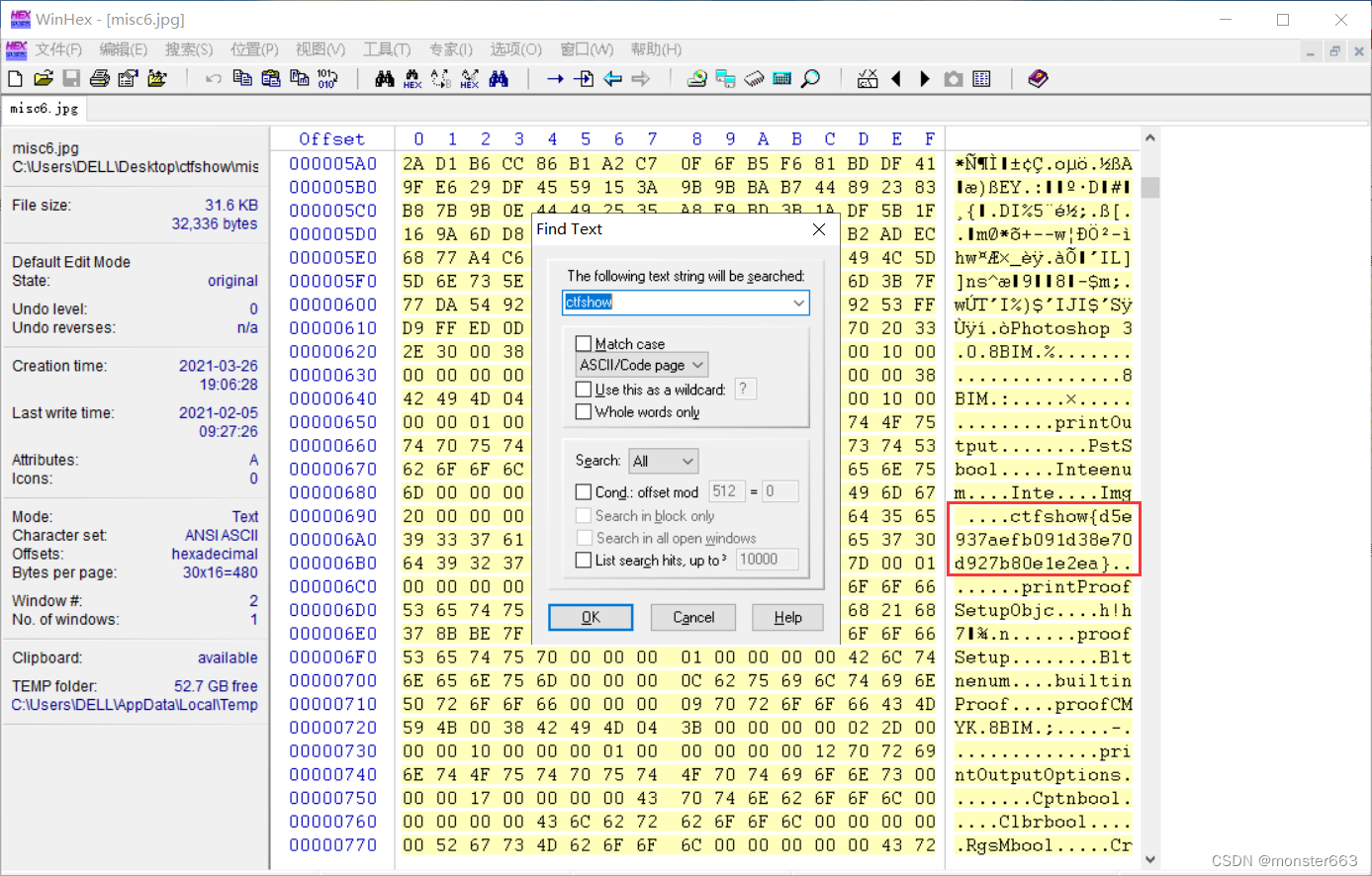Select the misc6.jpg document tab
Screen dimensions: 1372x876
45,109
